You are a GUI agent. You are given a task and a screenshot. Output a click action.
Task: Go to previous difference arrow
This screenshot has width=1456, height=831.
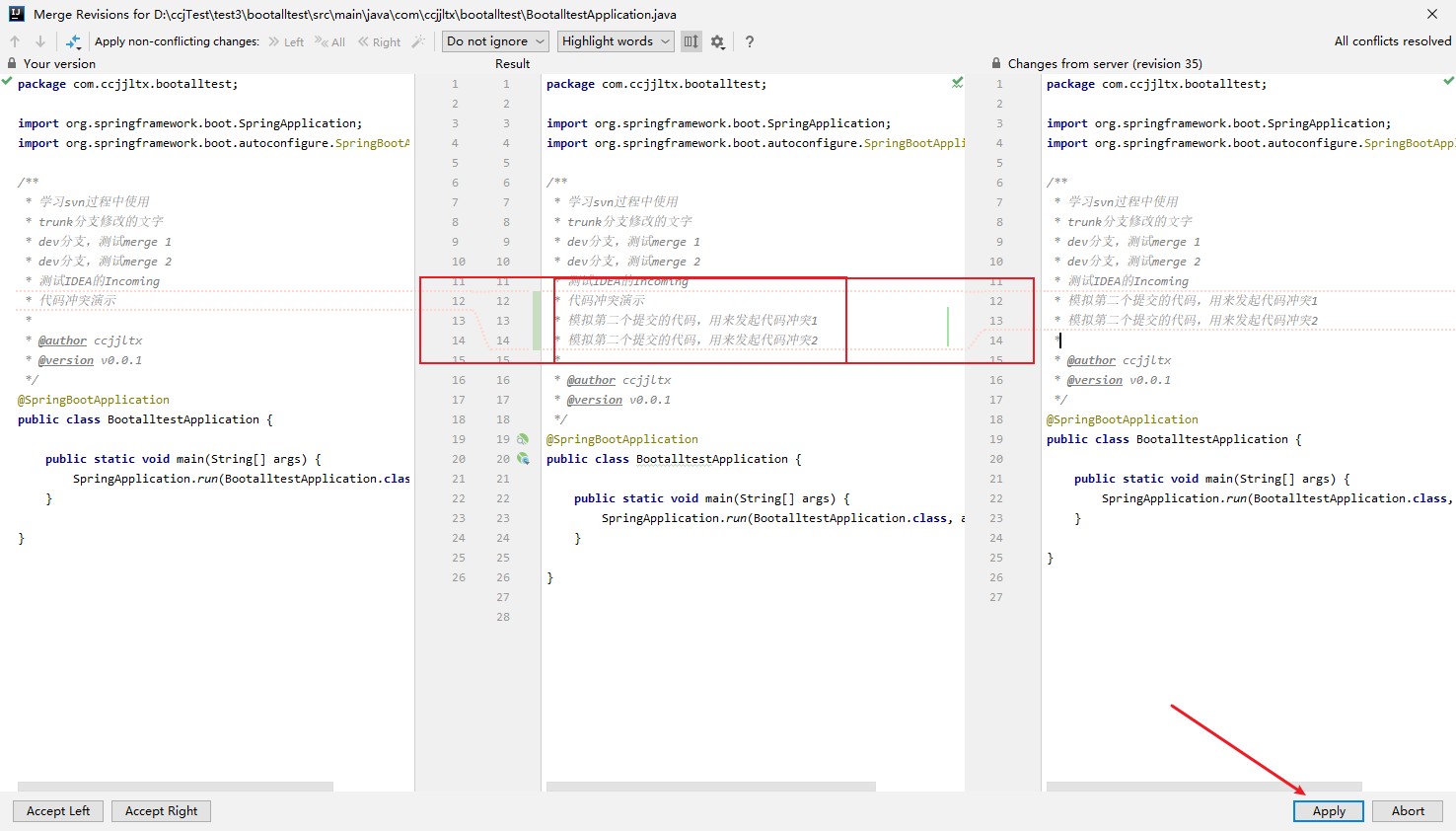(x=15, y=41)
